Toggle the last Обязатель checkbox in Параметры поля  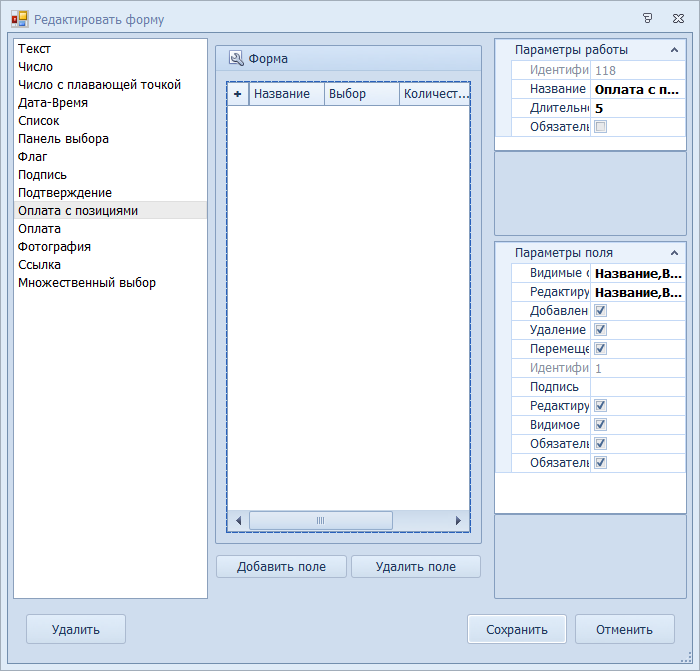(x=601, y=463)
